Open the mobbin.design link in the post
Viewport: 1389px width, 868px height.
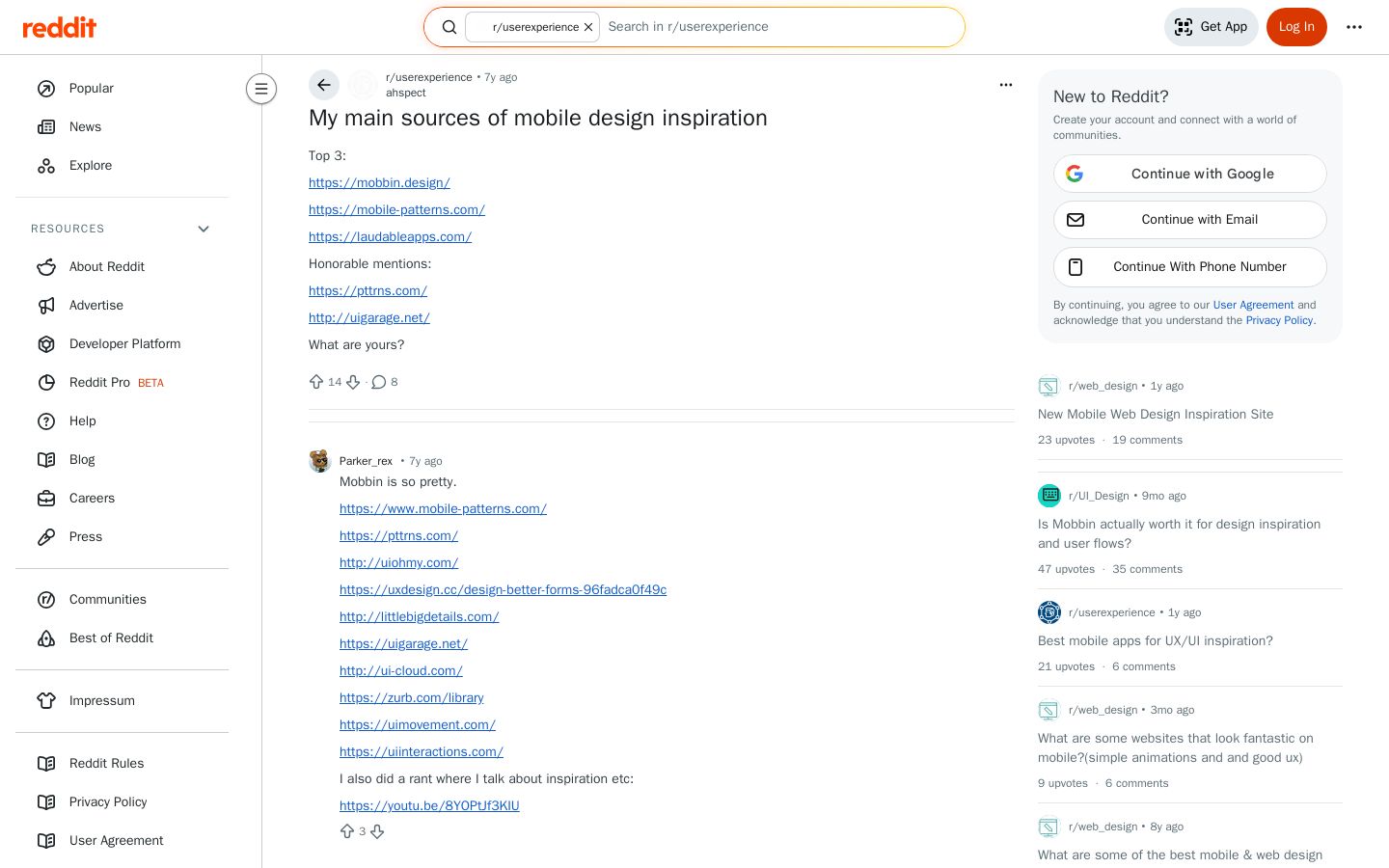(x=379, y=182)
